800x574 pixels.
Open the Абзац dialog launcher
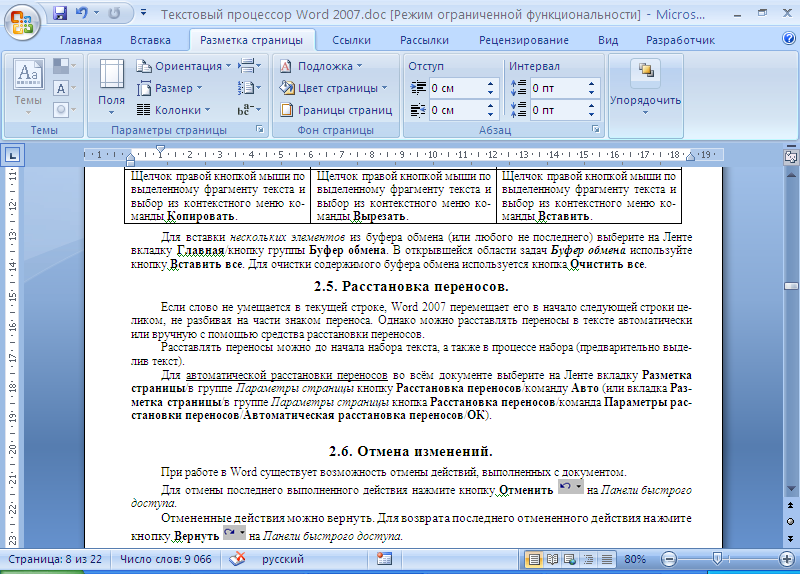click(x=595, y=130)
